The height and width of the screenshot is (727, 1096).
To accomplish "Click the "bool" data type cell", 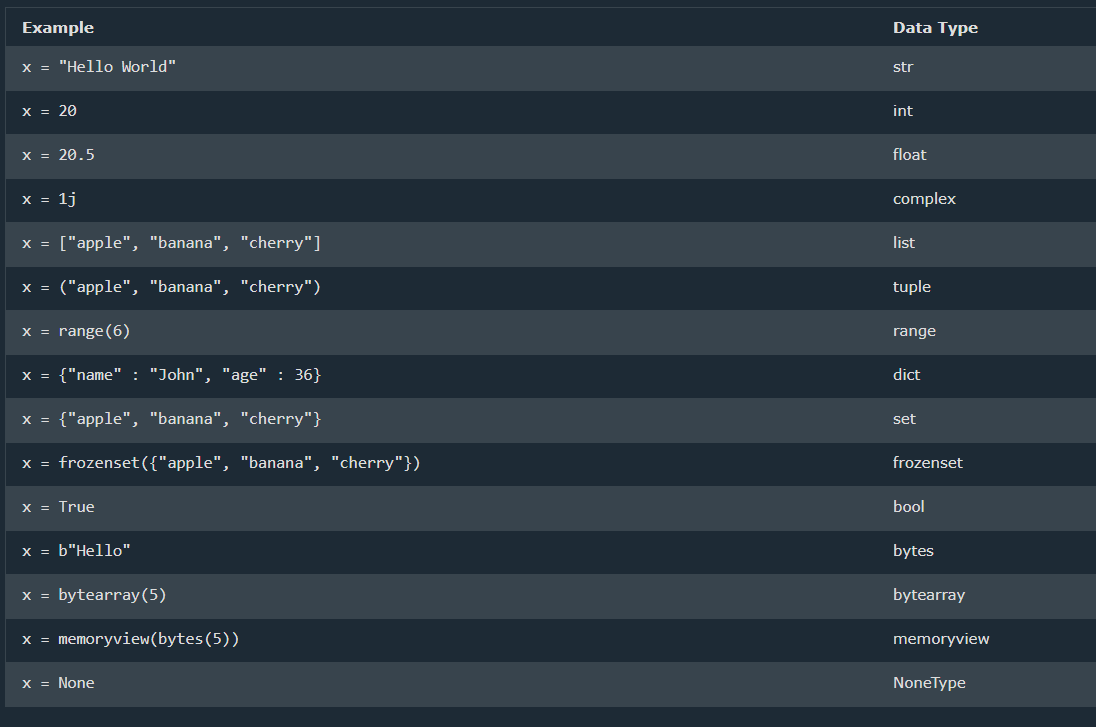I will [x=909, y=507].
